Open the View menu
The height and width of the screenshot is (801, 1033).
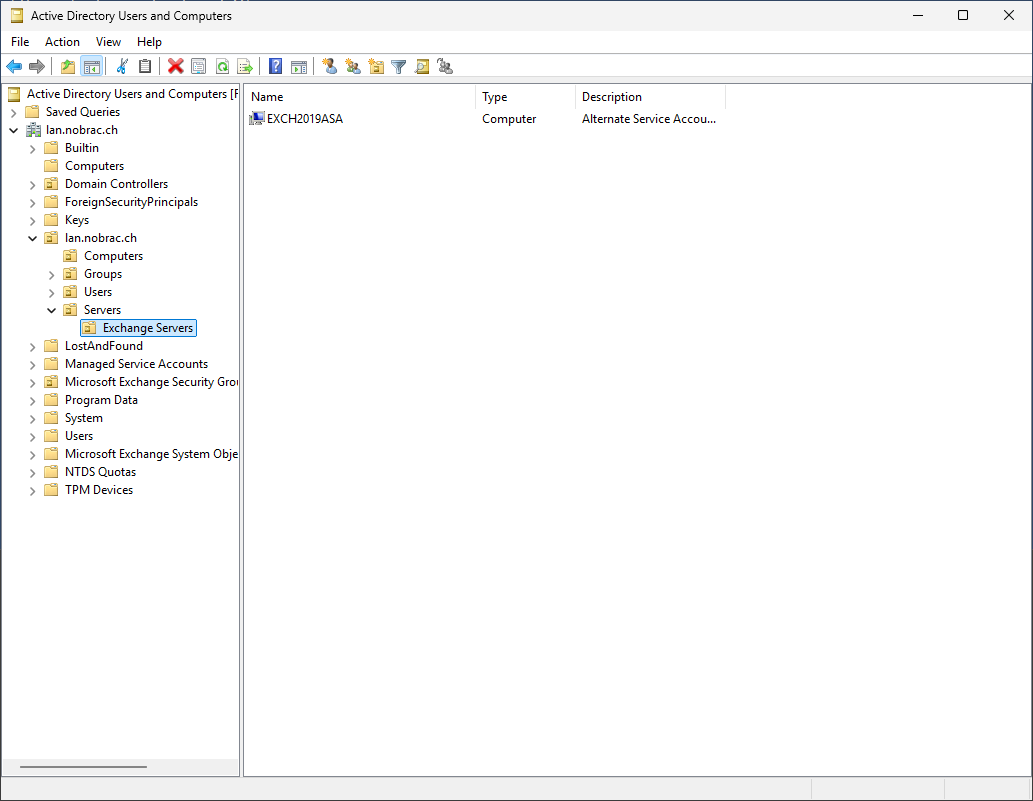(109, 41)
